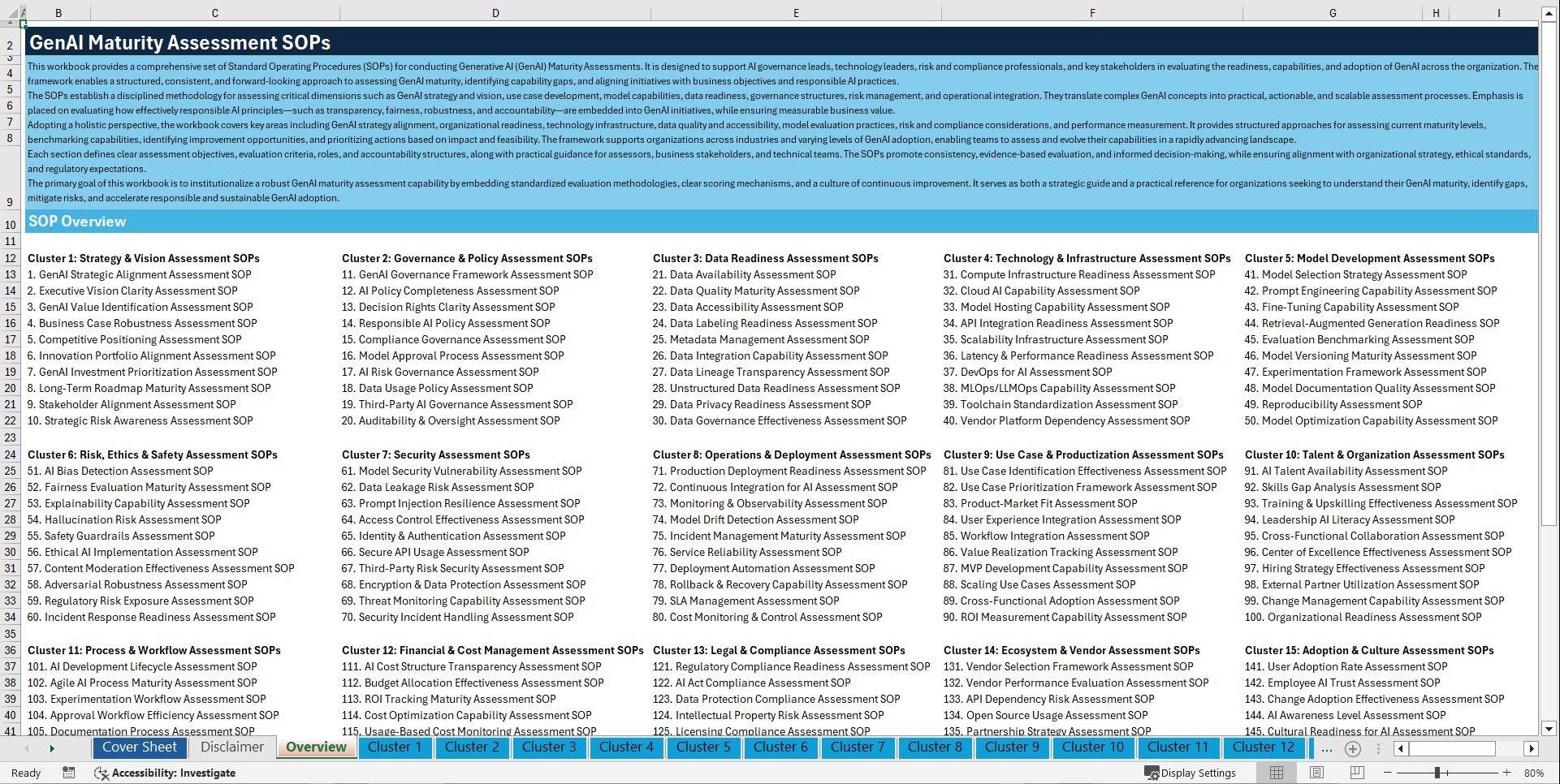Select the Cover Sheet tab
The image size is (1560, 784).
(140, 747)
